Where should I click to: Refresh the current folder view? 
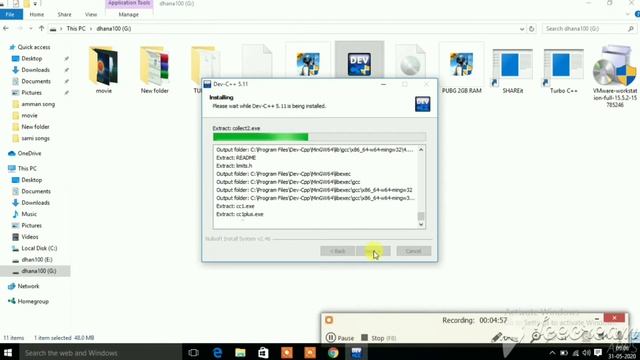531,29
